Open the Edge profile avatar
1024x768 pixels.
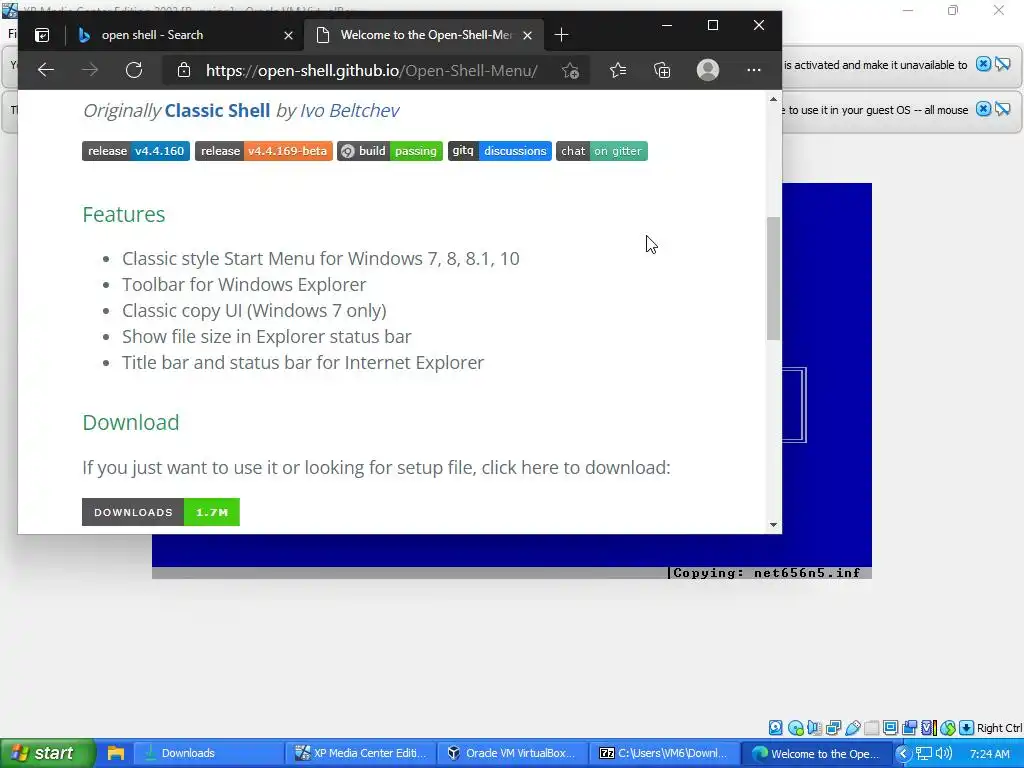coord(708,70)
